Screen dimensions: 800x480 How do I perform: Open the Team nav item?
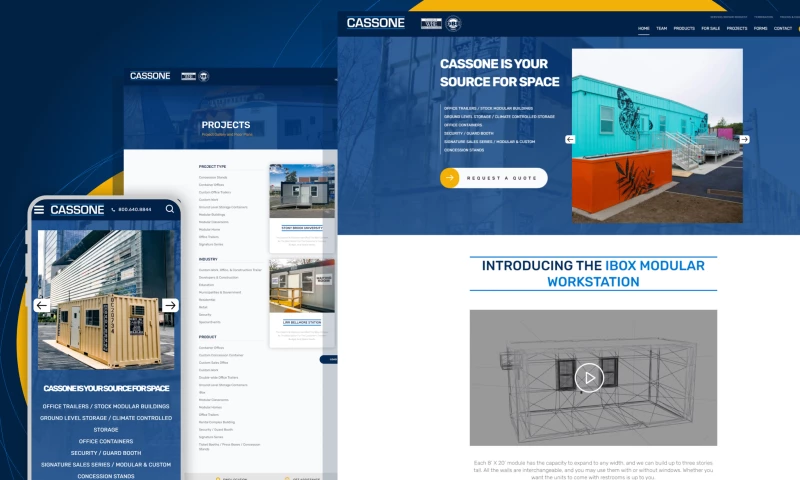tap(661, 29)
